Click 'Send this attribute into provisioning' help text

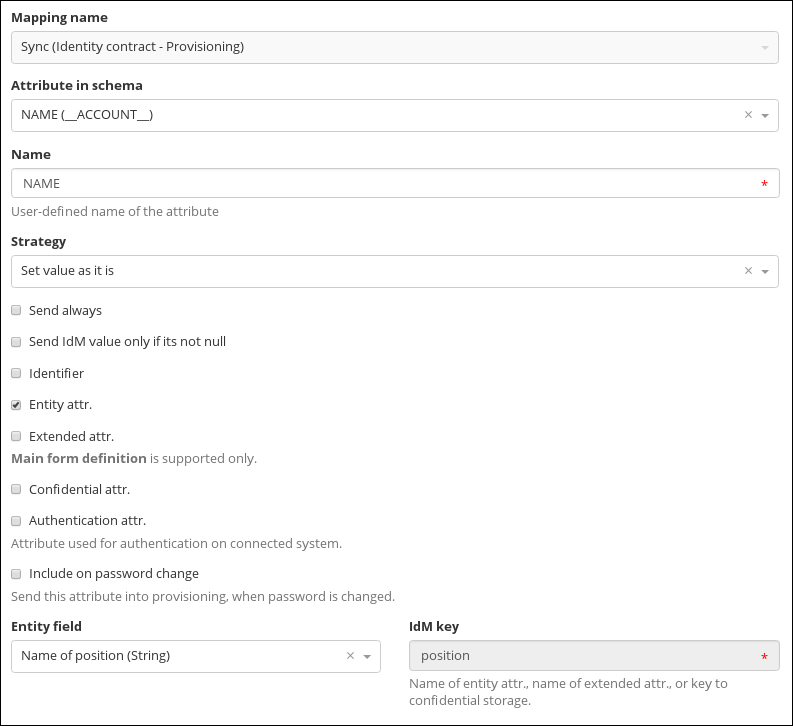203,597
